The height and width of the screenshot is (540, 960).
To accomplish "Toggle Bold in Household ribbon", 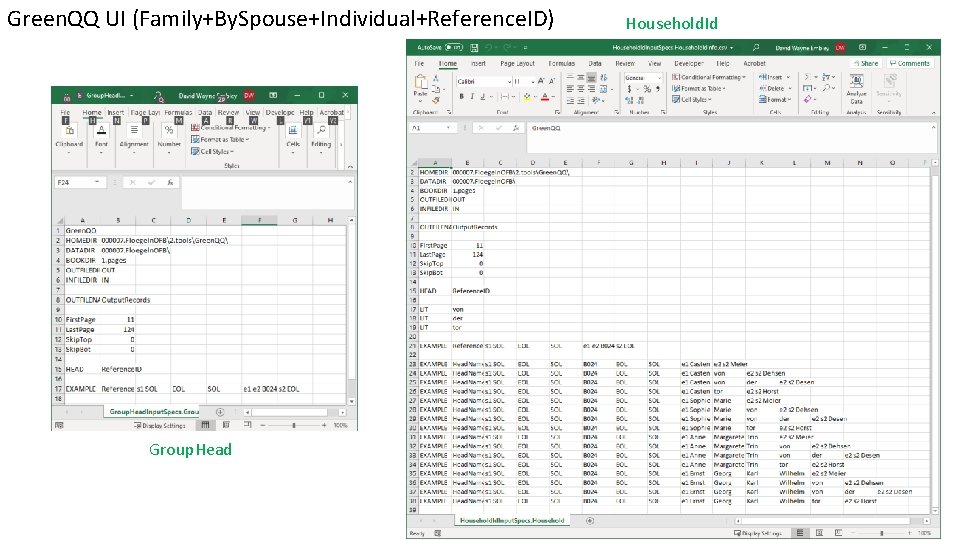I will pyautogui.click(x=461, y=97).
